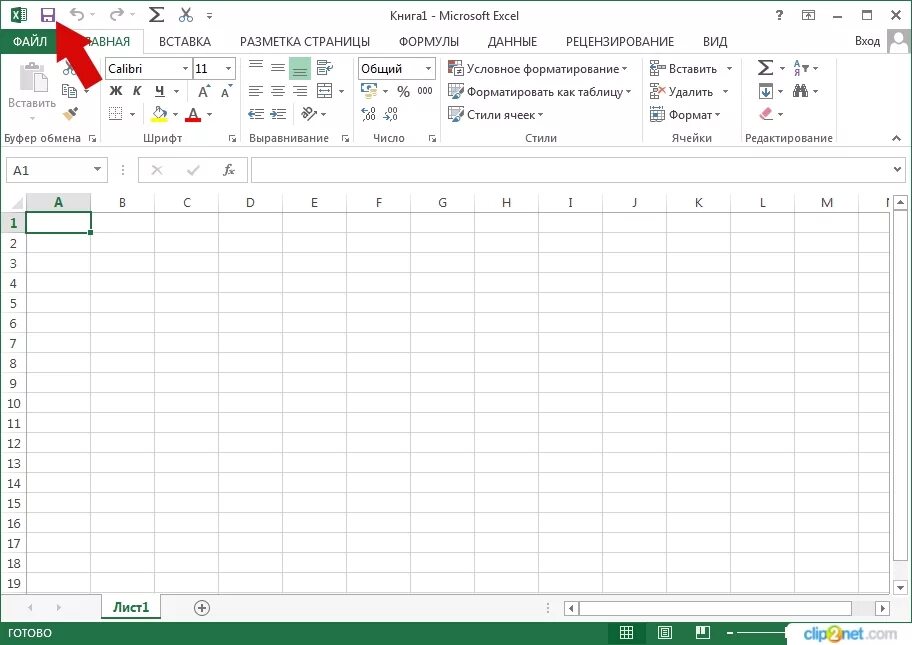Open Стили ячеек dropdown
The width and height of the screenshot is (912, 645).
pos(496,115)
